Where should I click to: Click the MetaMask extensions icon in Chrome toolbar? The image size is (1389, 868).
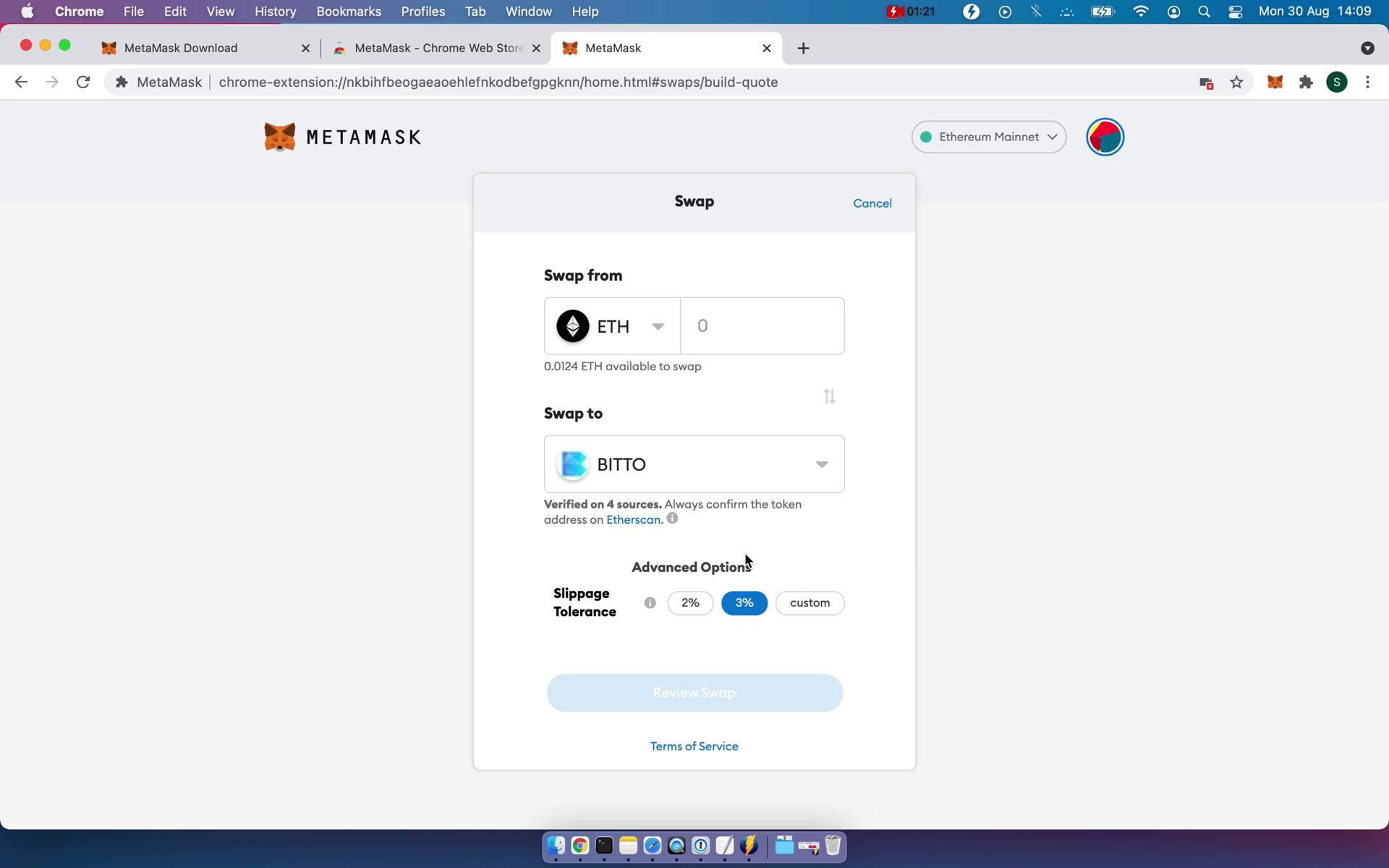click(1276, 82)
